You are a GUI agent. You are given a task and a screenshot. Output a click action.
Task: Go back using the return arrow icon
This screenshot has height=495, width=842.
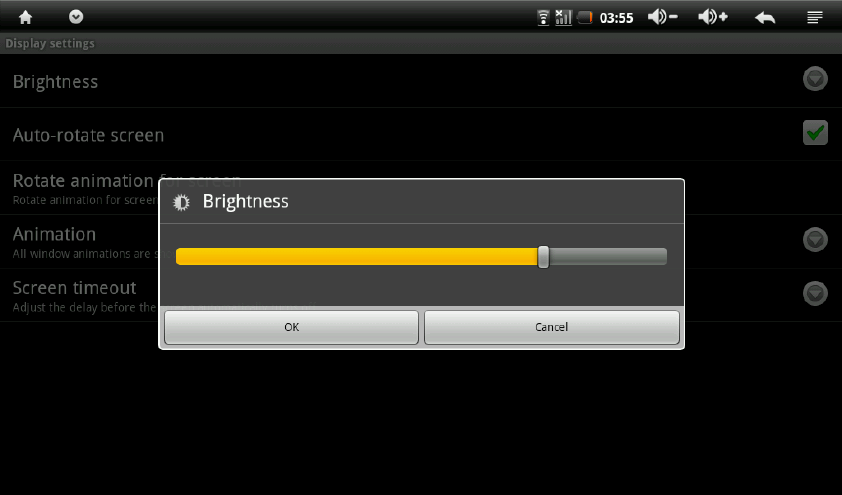(765, 18)
